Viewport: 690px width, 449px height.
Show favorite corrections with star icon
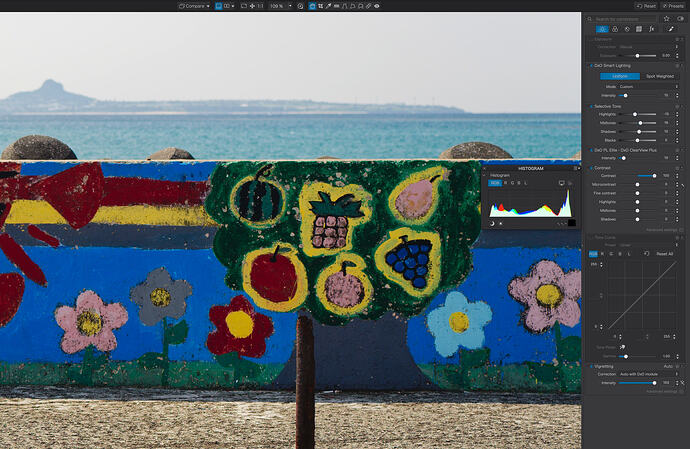point(667,18)
